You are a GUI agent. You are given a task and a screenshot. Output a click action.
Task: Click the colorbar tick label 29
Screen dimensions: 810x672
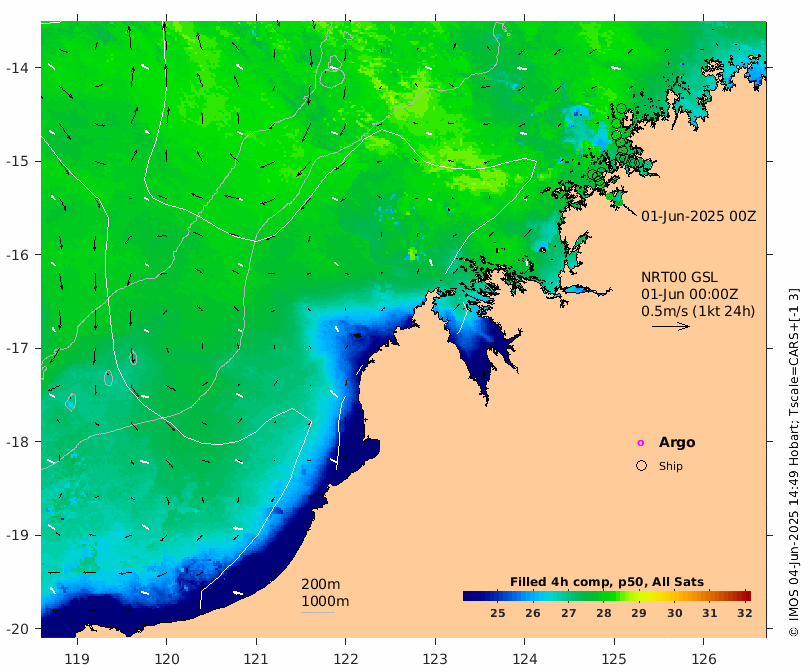[x=638, y=613]
